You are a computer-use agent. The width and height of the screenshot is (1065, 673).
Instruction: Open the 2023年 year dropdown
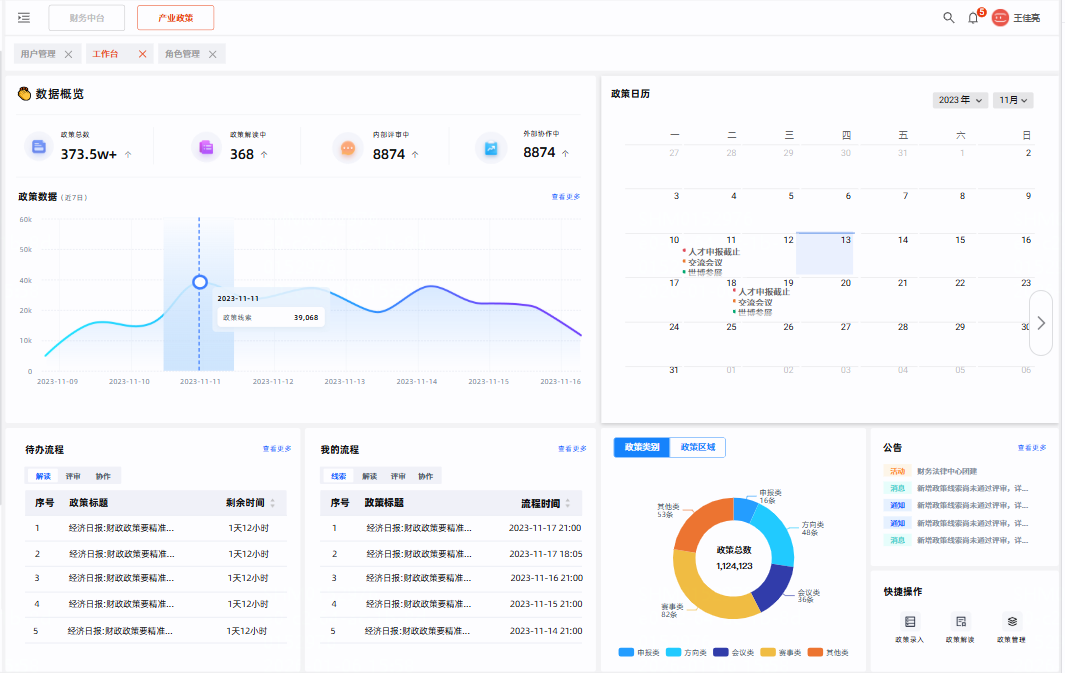[x=960, y=100]
